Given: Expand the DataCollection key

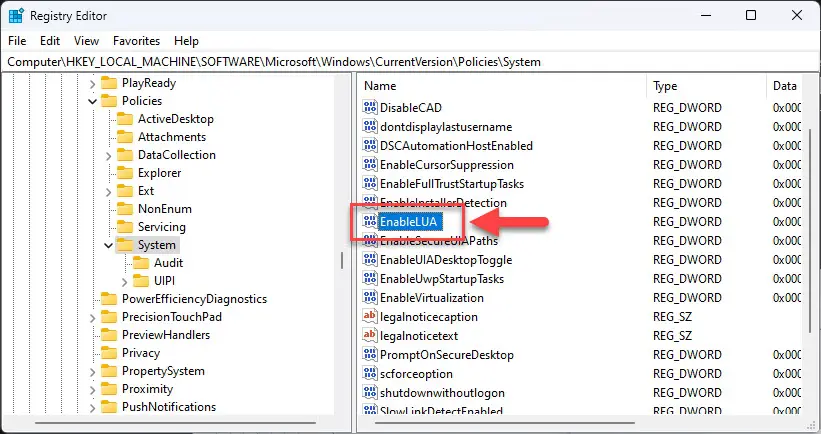Looking at the screenshot, I should point(108,155).
